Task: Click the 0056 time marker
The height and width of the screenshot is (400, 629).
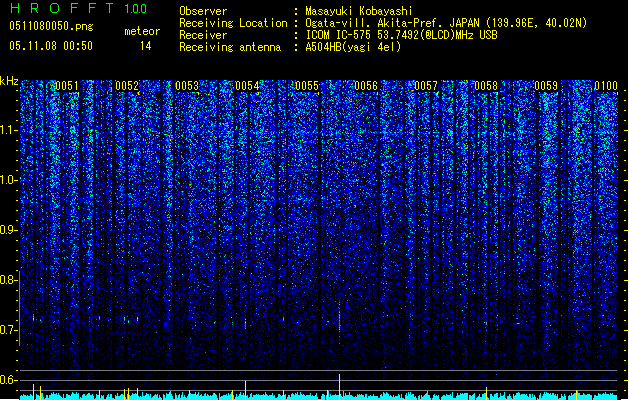Action: pyautogui.click(x=366, y=86)
